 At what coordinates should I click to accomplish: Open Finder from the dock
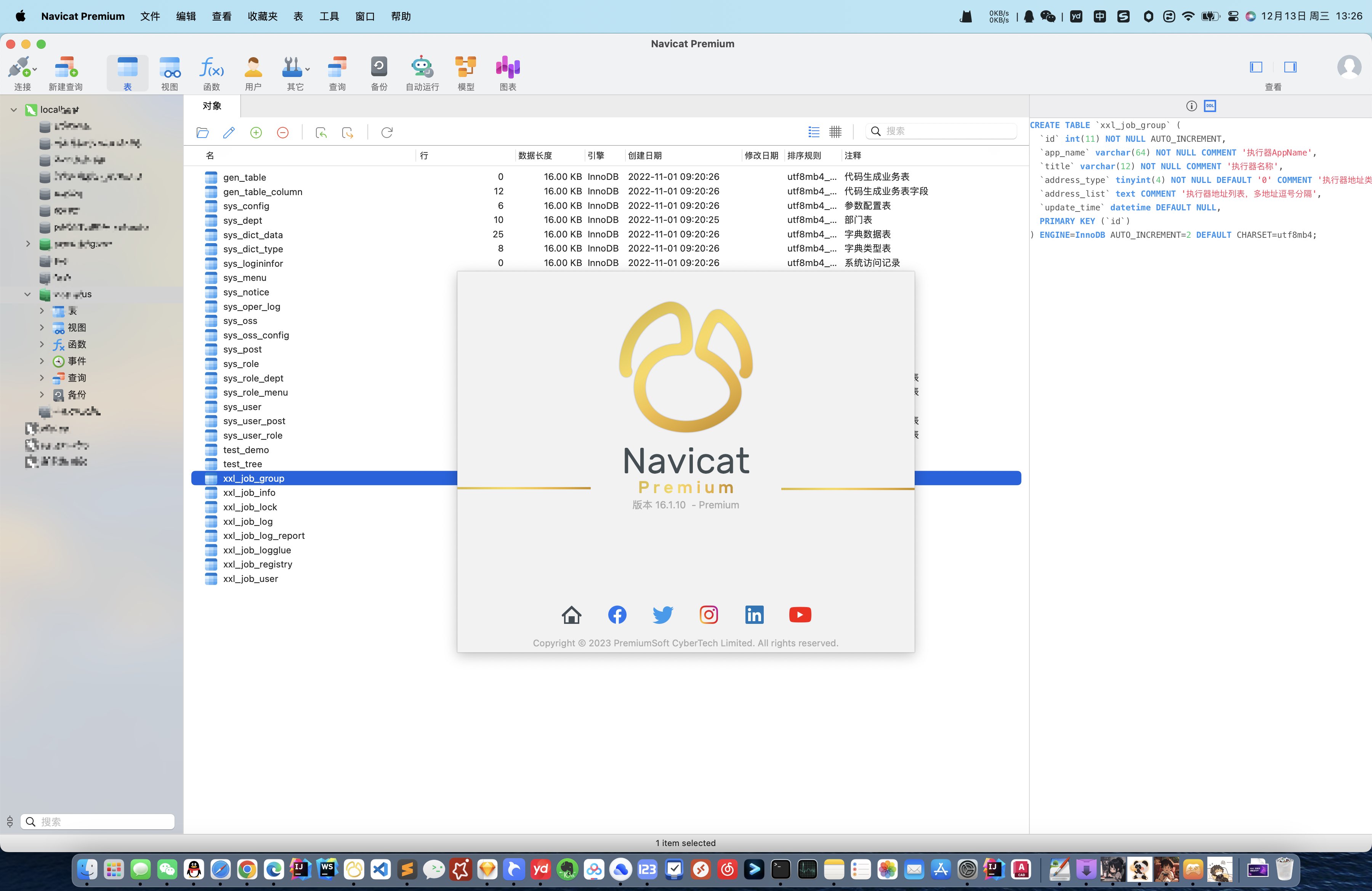pos(87,869)
